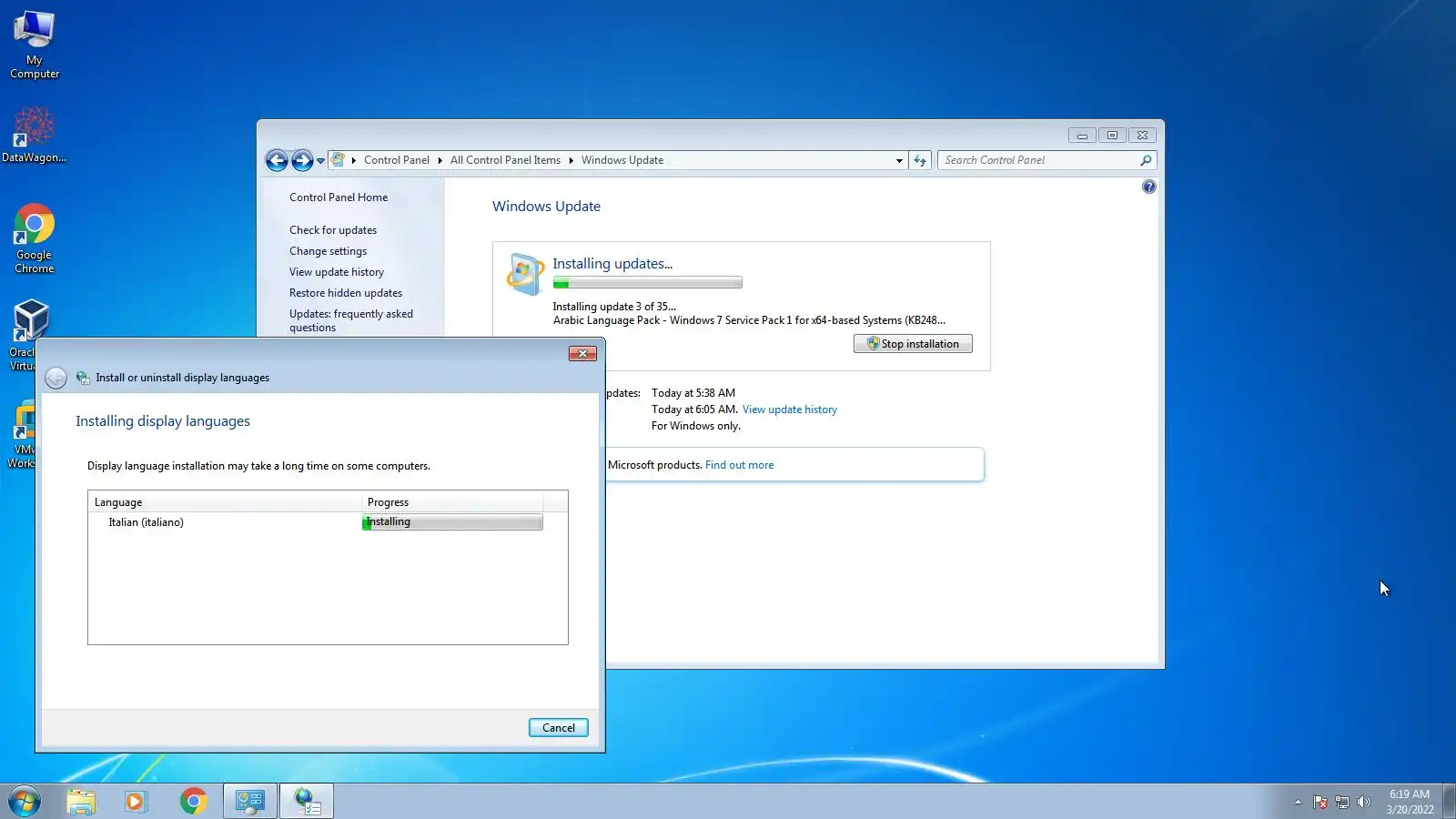The width and height of the screenshot is (1456, 819).
Task: Follow the Find out more link
Action: [x=740, y=465]
